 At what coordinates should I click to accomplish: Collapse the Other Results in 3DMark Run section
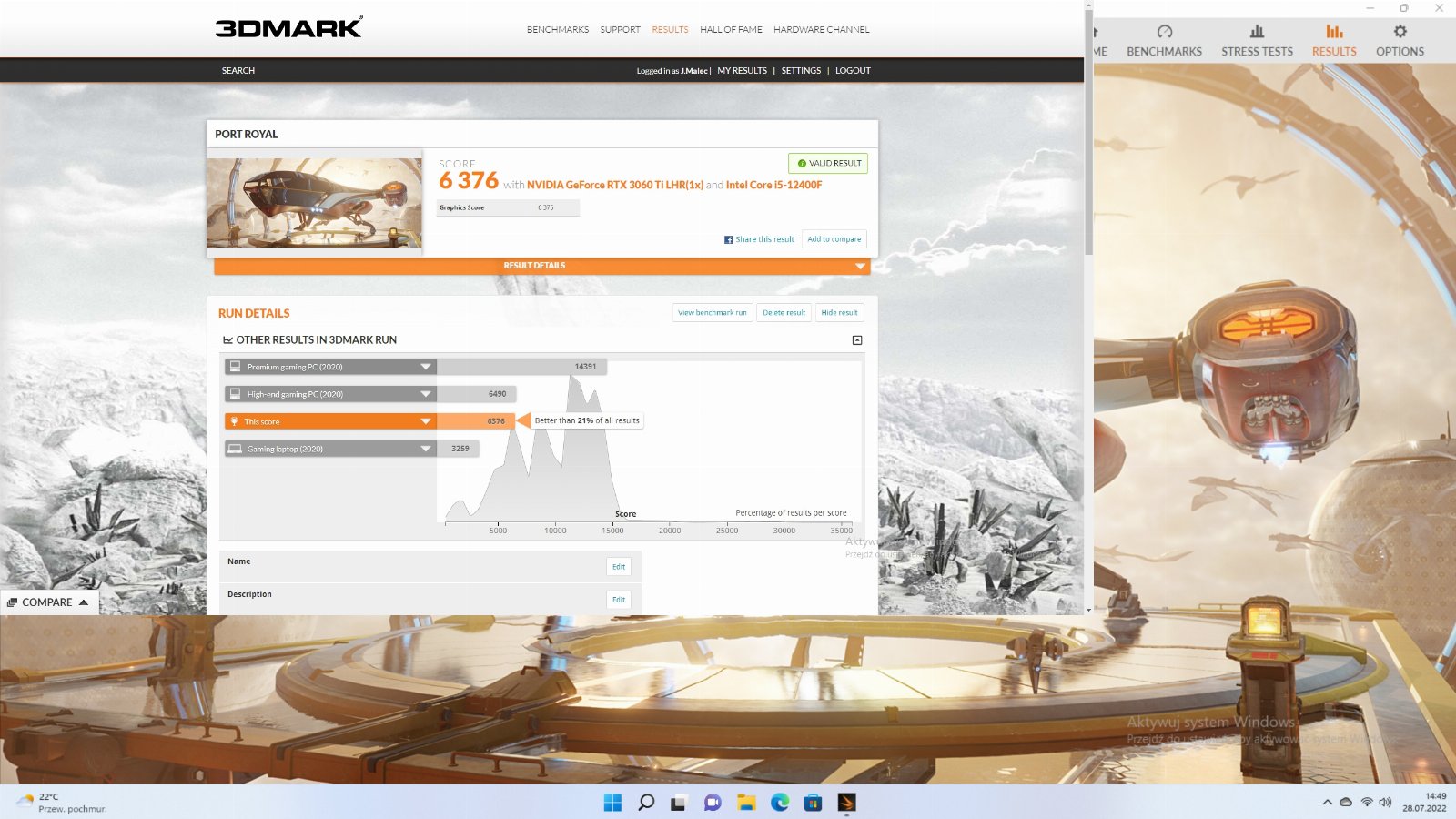[x=856, y=340]
